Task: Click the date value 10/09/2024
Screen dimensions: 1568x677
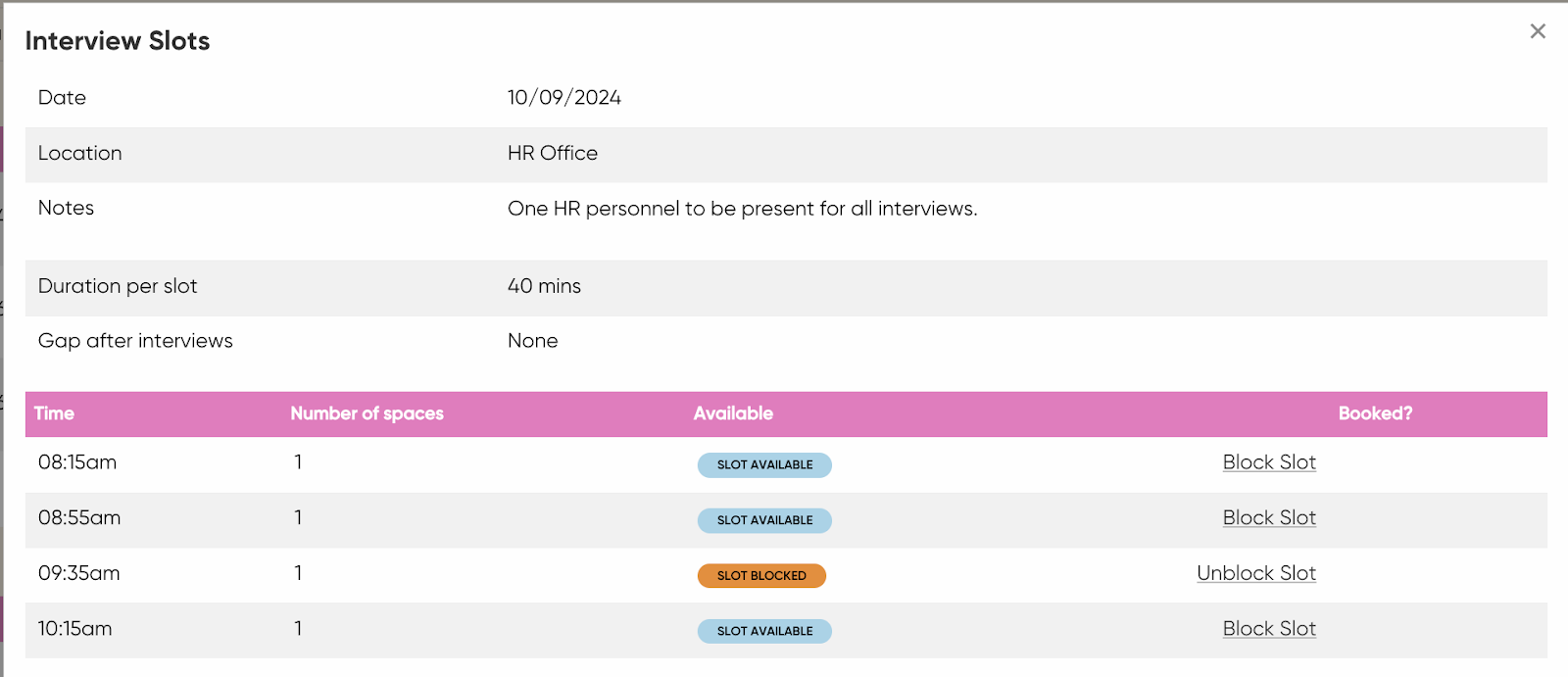Action: click(563, 98)
